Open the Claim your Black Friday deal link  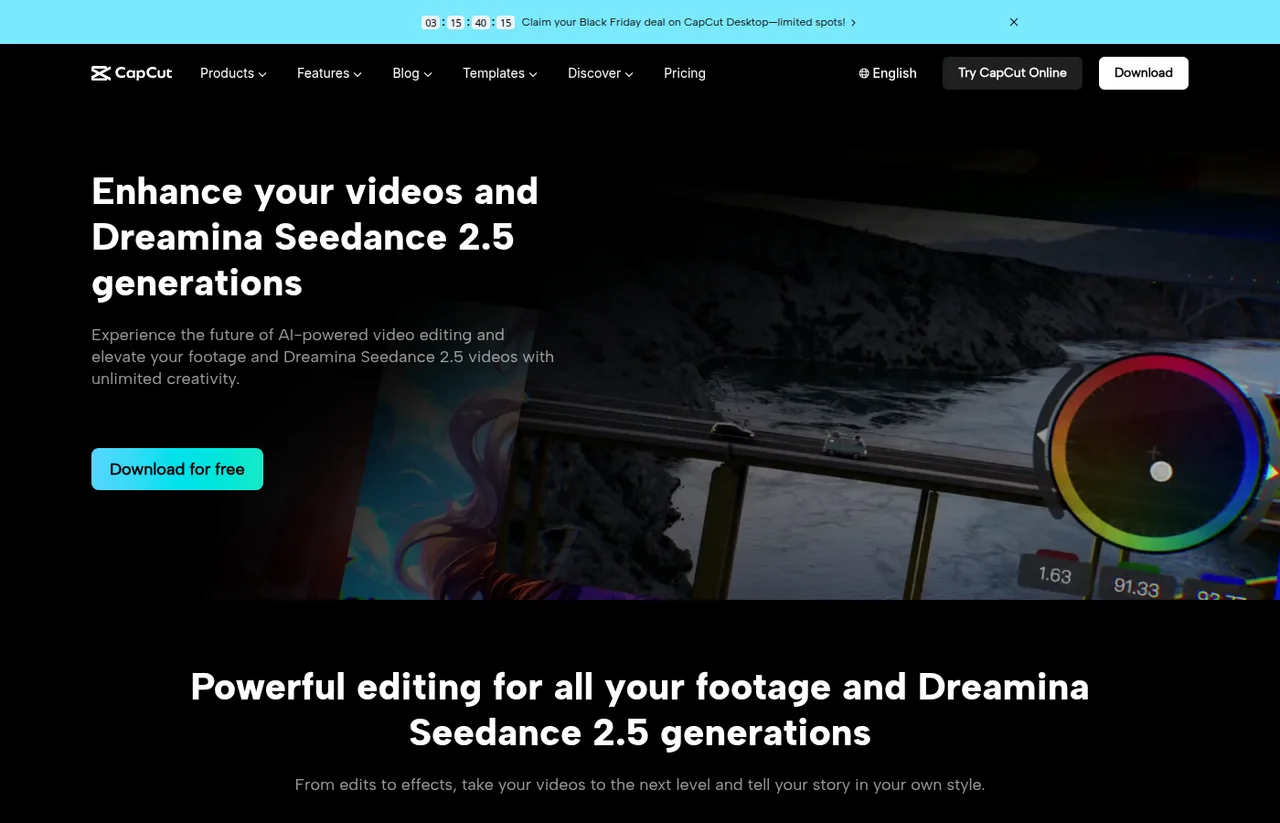tap(689, 22)
